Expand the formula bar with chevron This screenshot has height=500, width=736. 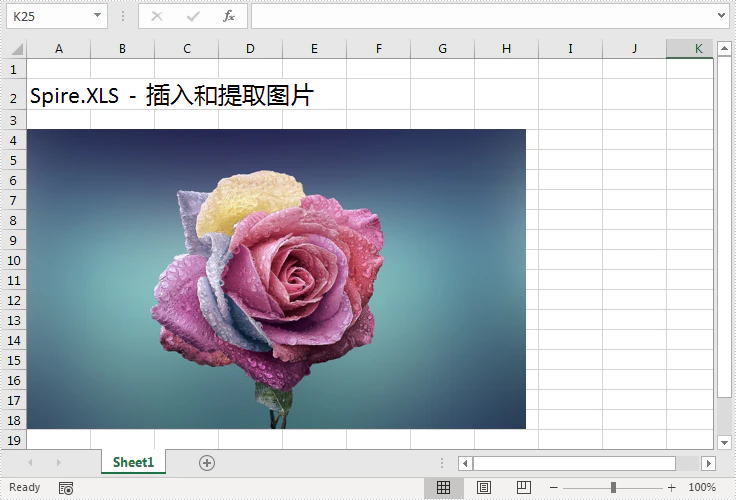click(x=721, y=15)
